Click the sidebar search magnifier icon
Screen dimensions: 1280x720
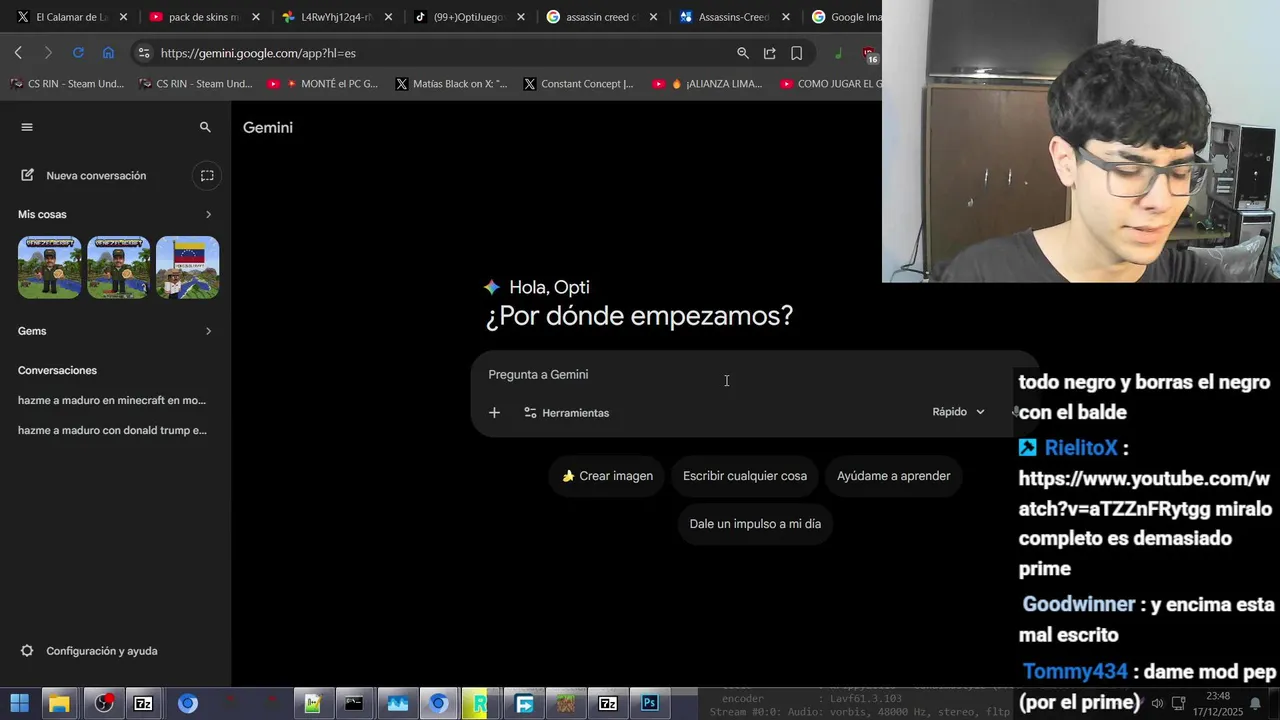click(x=205, y=127)
